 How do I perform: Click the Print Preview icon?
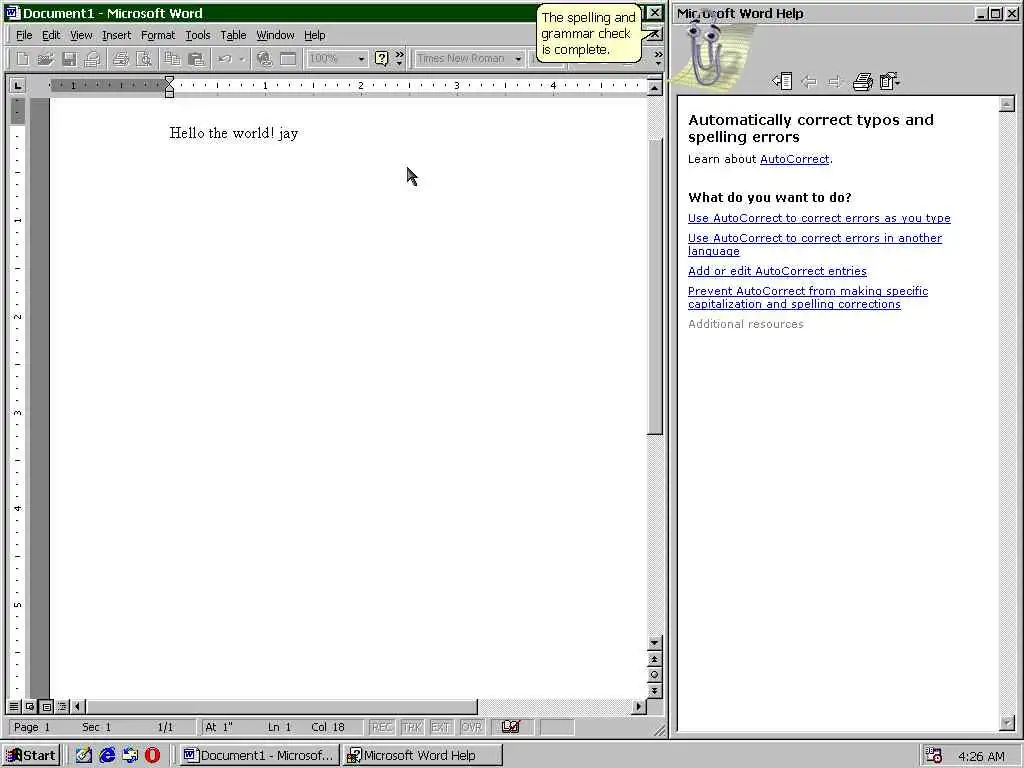[144, 59]
